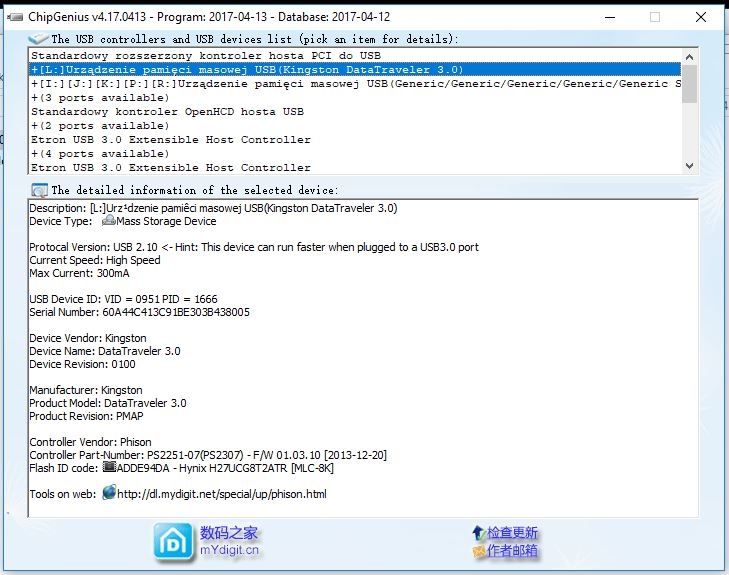Select the '+(3 ports available)' row
This screenshot has width=729, height=575.
[x=355, y=98]
